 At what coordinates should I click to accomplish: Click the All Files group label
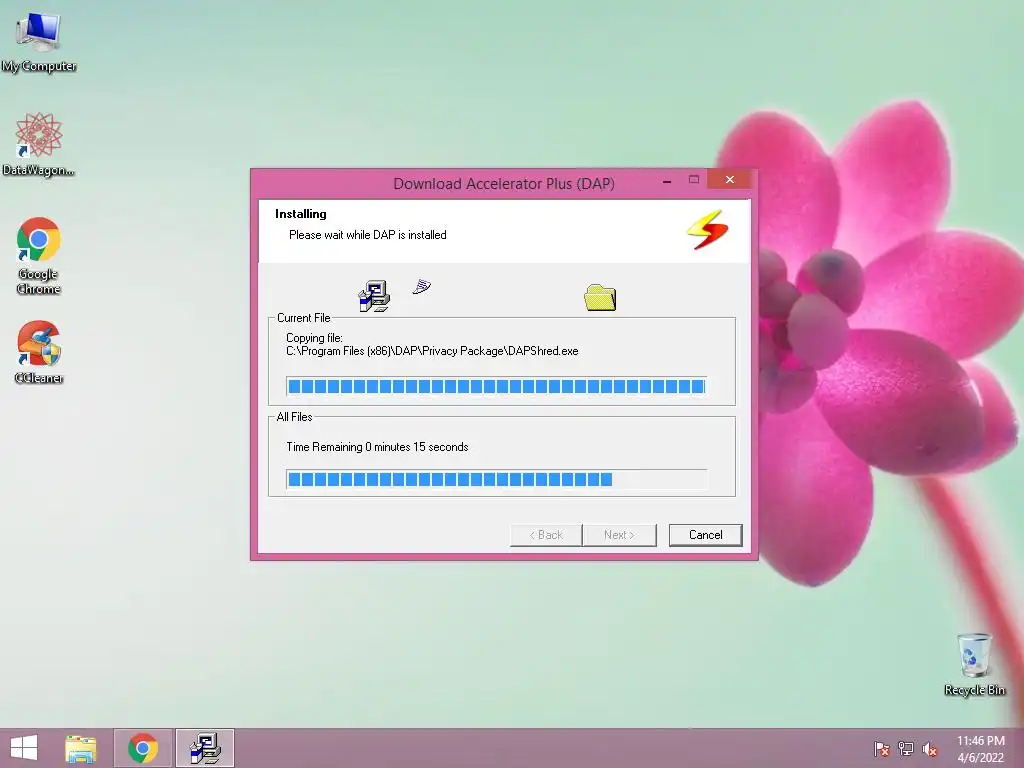pyautogui.click(x=295, y=417)
